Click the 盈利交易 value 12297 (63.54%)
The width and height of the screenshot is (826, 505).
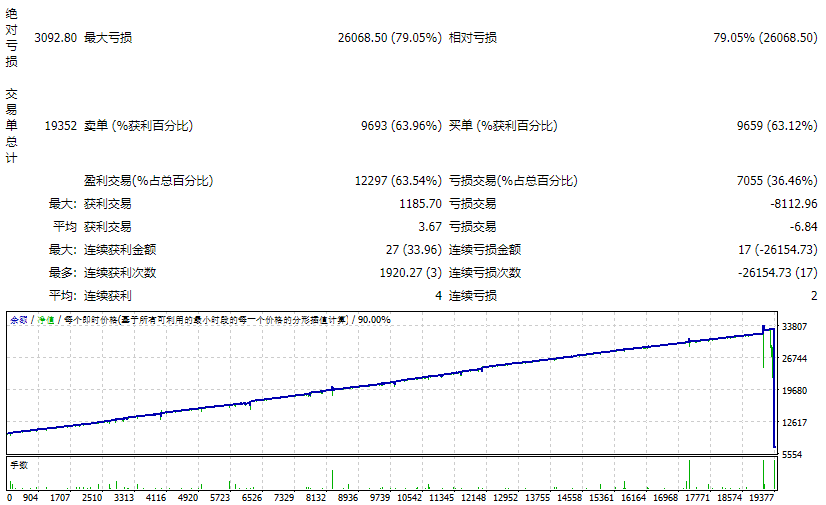tap(397, 181)
